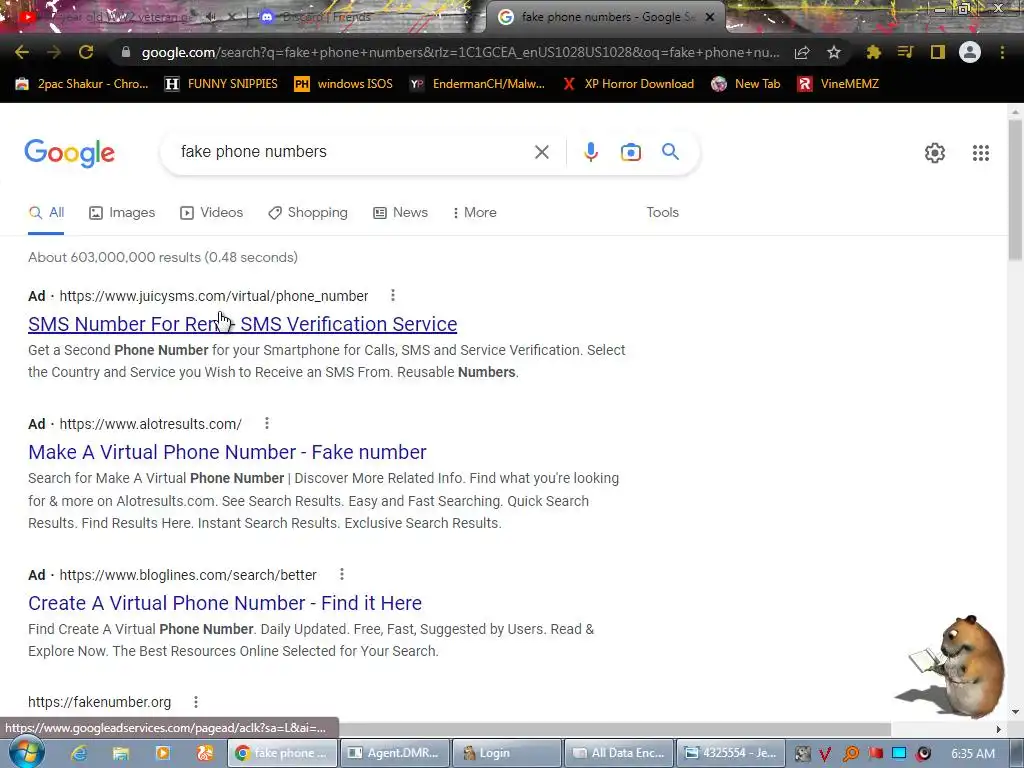Switch to 4325554 - Je... taskbar window

point(731,753)
